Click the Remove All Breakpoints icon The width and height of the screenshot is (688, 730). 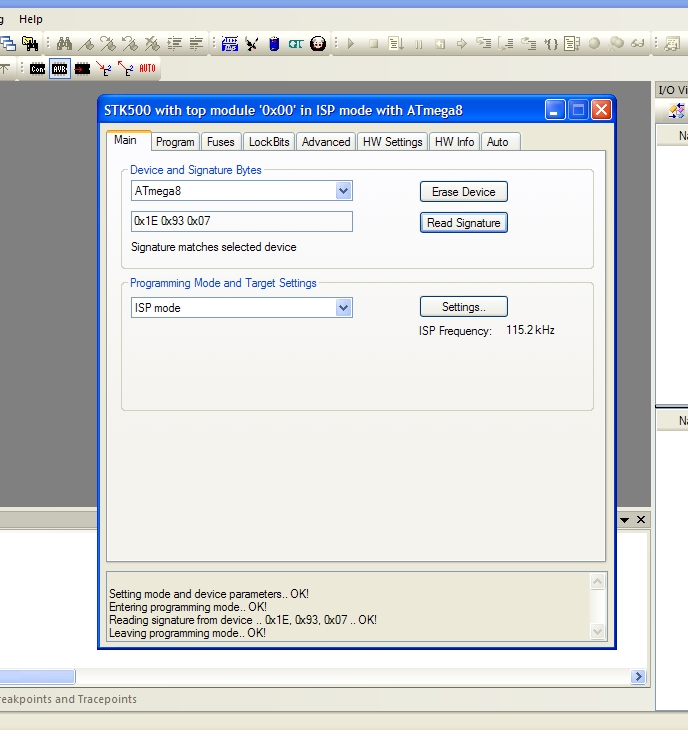(616, 44)
